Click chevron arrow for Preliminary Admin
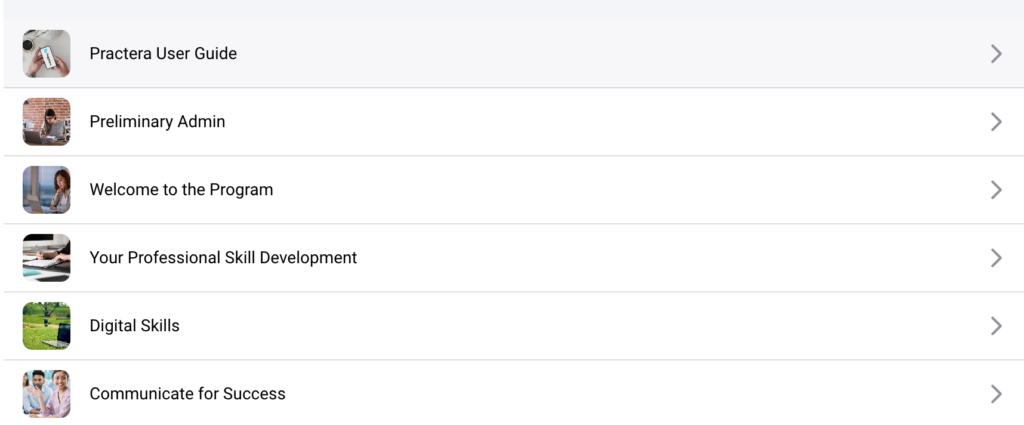Image resolution: width=1024 pixels, height=425 pixels. (995, 122)
